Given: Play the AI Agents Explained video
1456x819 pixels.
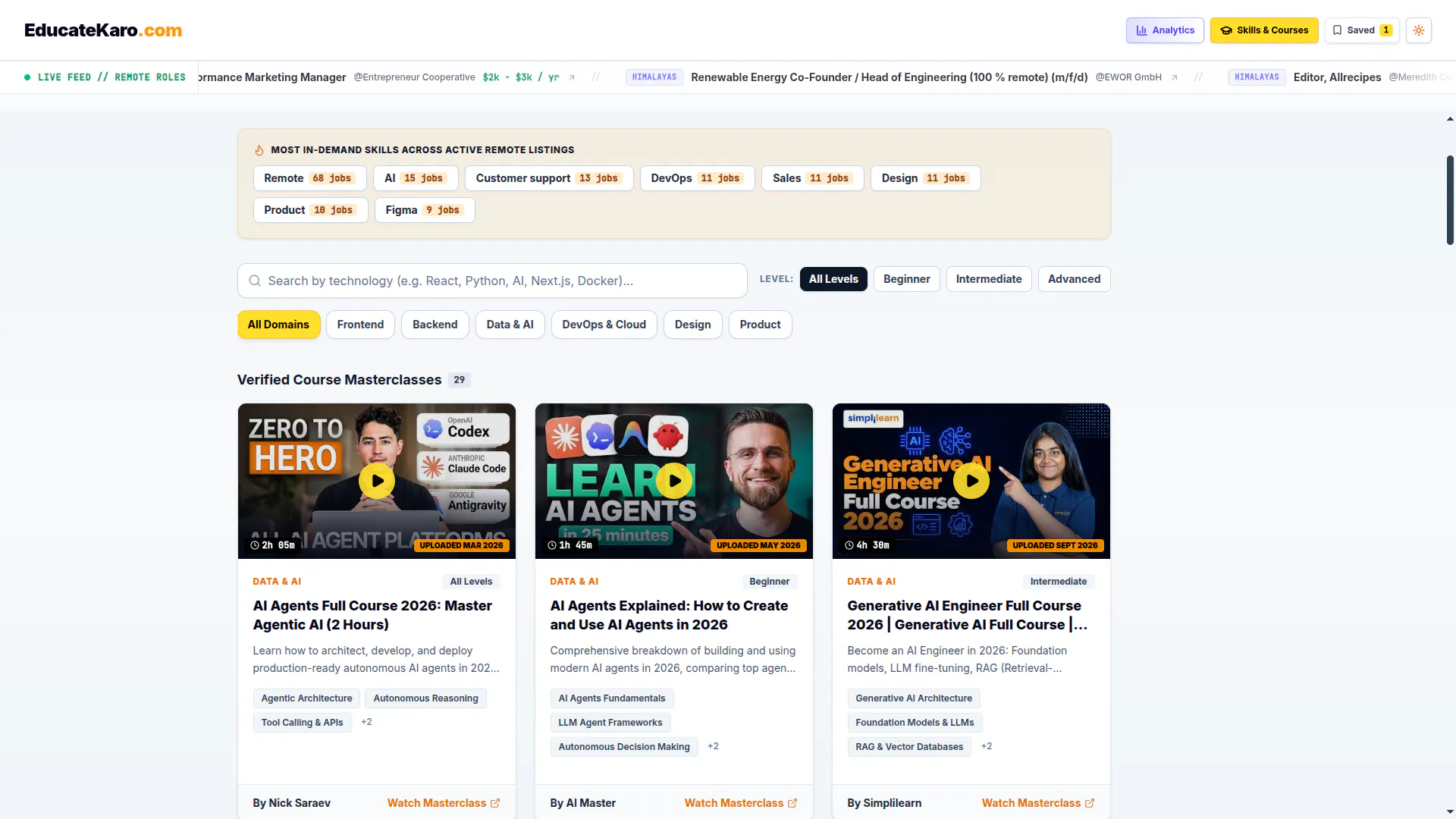Looking at the screenshot, I should (674, 481).
